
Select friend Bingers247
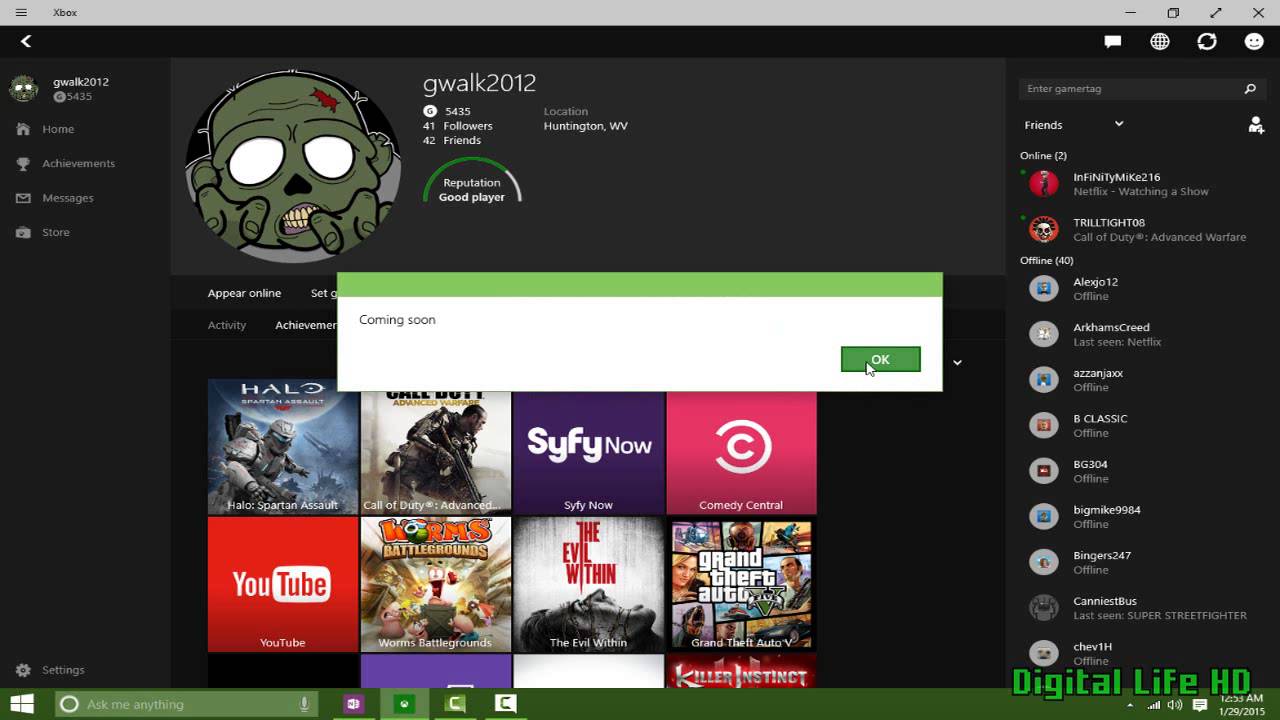pyautogui.click(x=1142, y=562)
